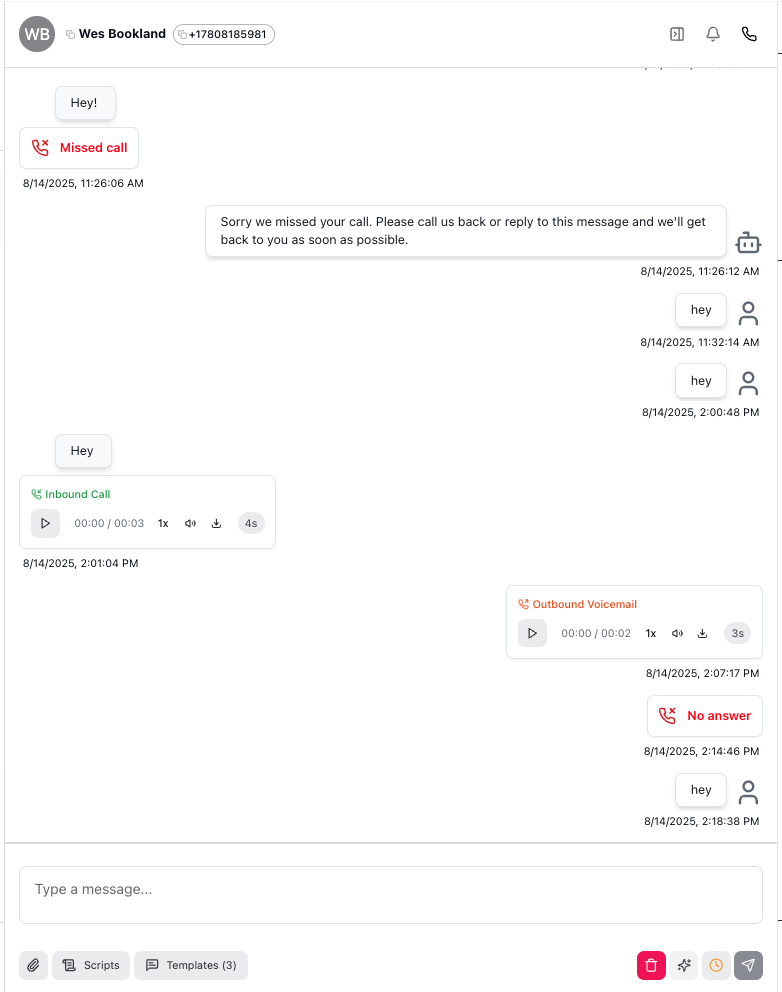
Task: Download the Outbound Voicemail audio
Action: click(x=702, y=633)
